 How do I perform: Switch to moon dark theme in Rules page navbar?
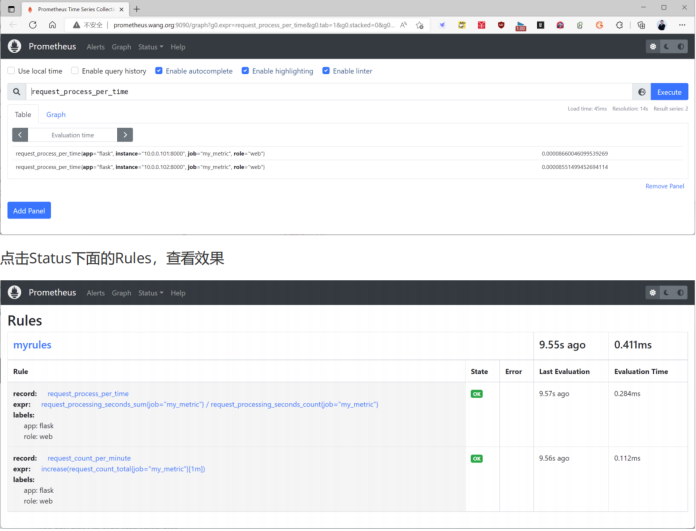tap(666, 293)
